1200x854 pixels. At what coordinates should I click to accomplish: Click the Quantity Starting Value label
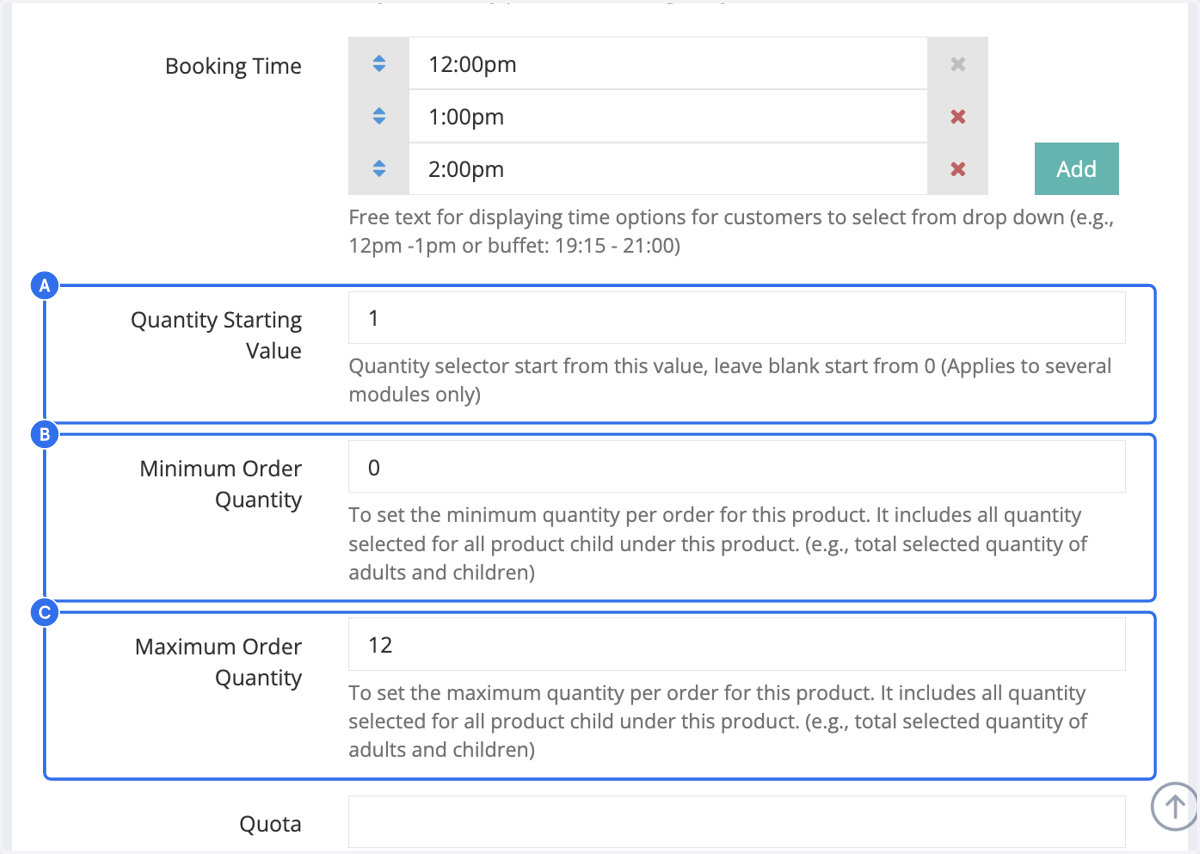[x=216, y=335]
